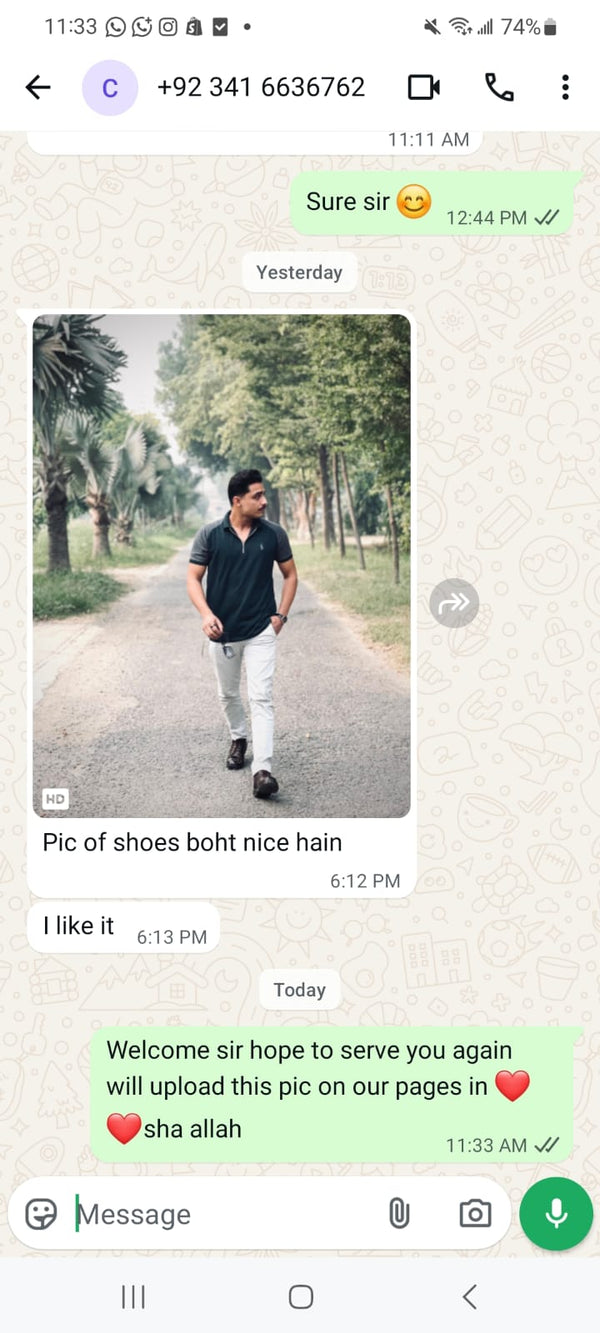Screen dimensions: 600x1333
Task: Tap the paperclip attachment icon
Action: point(399,1214)
